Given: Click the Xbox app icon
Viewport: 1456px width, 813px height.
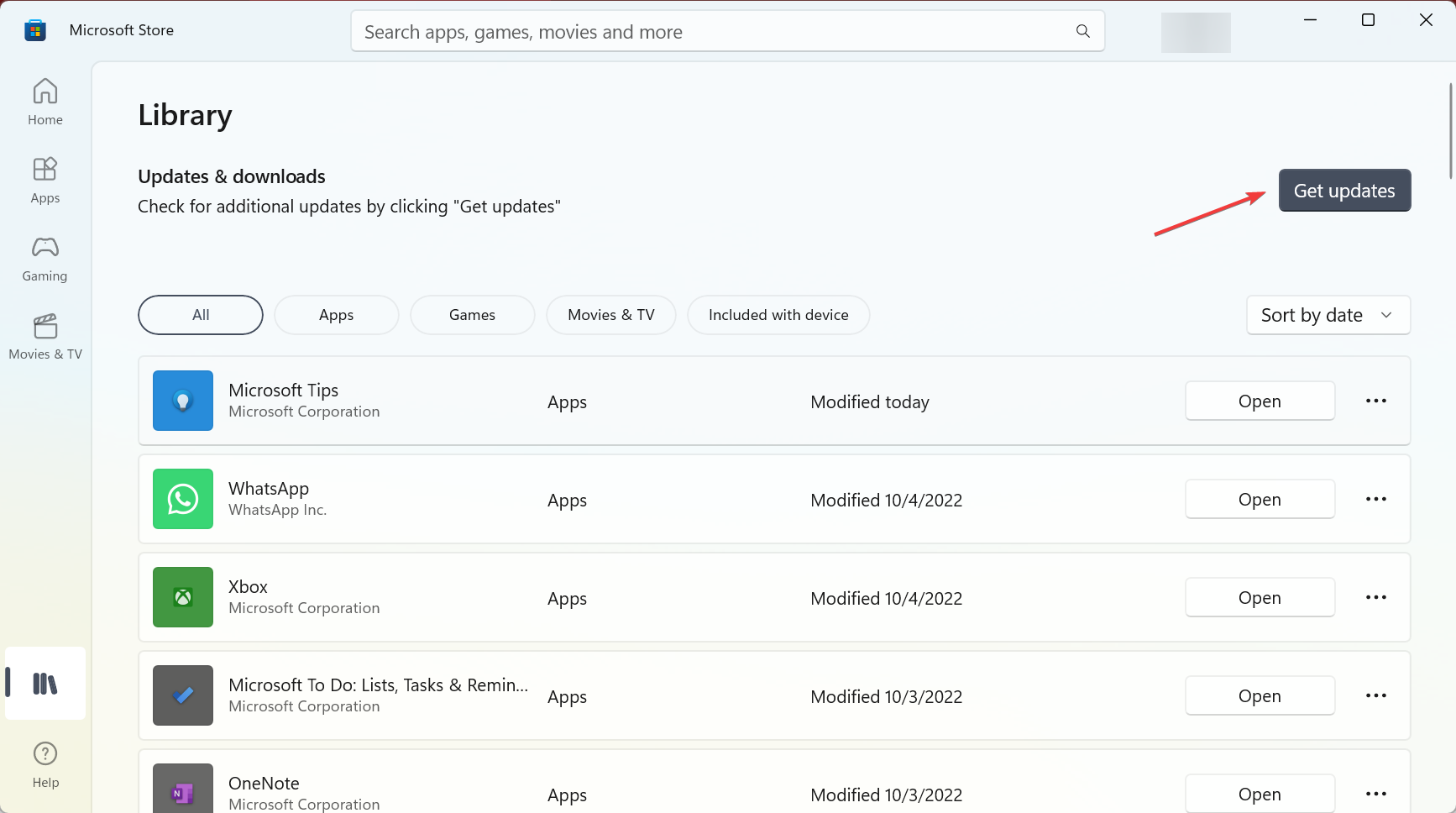Looking at the screenshot, I should [183, 597].
